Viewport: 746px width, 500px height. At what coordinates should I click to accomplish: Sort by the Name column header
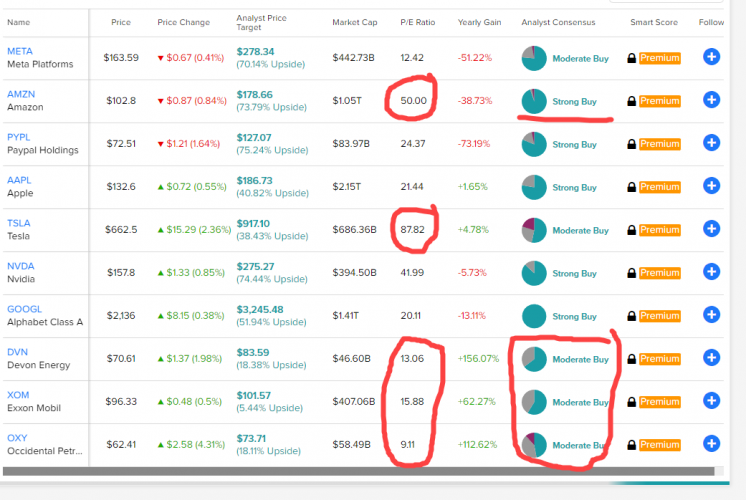coord(19,22)
